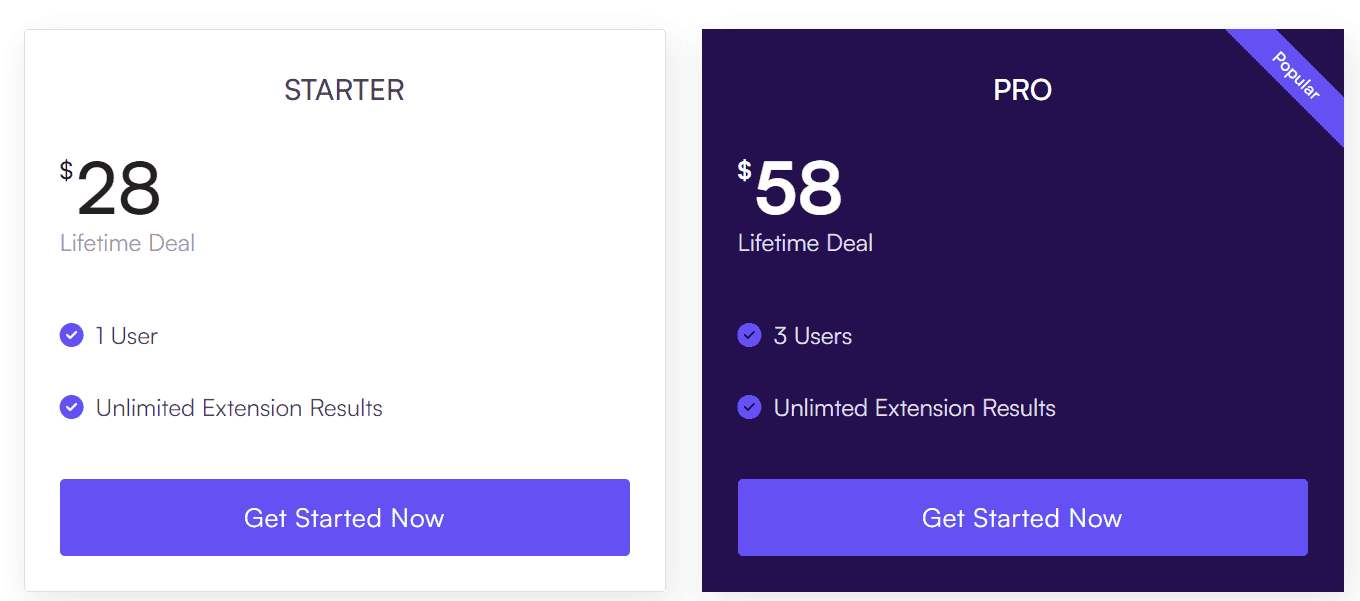Click Lifetime Deal under the Pro price
Image resolution: width=1360 pixels, height=601 pixels.
click(x=805, y=243)
